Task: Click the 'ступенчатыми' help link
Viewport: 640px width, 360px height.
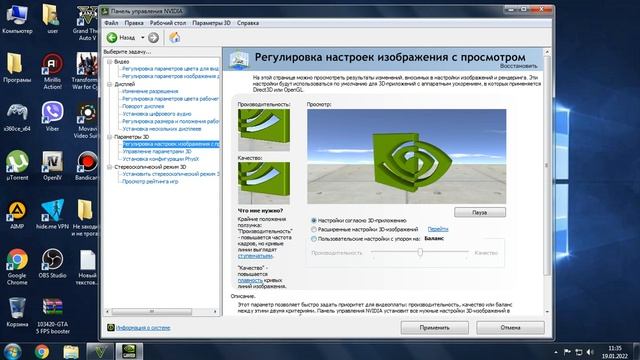Action: 255,256
